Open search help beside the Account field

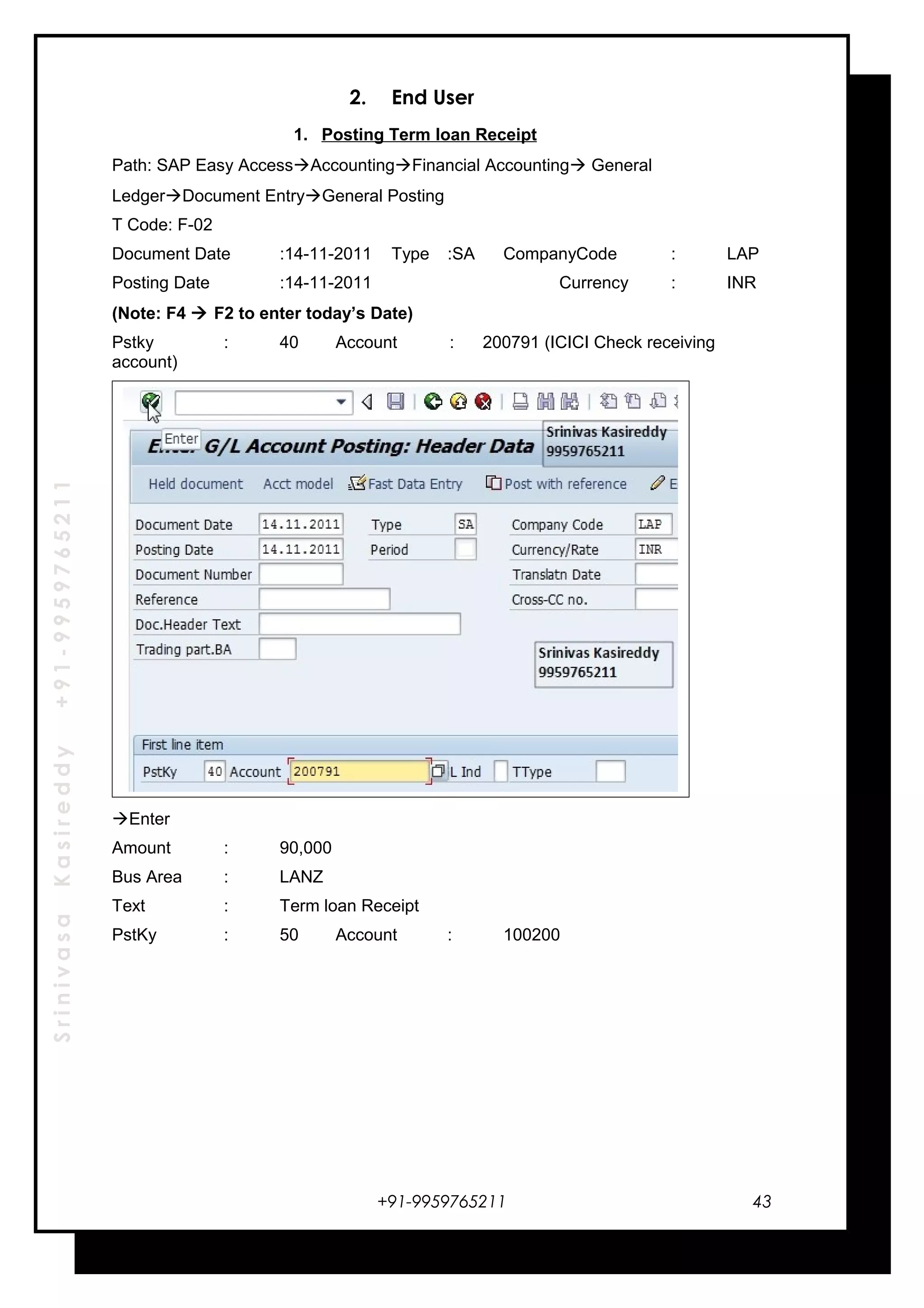pyautogui.click(x=439, y=771)
